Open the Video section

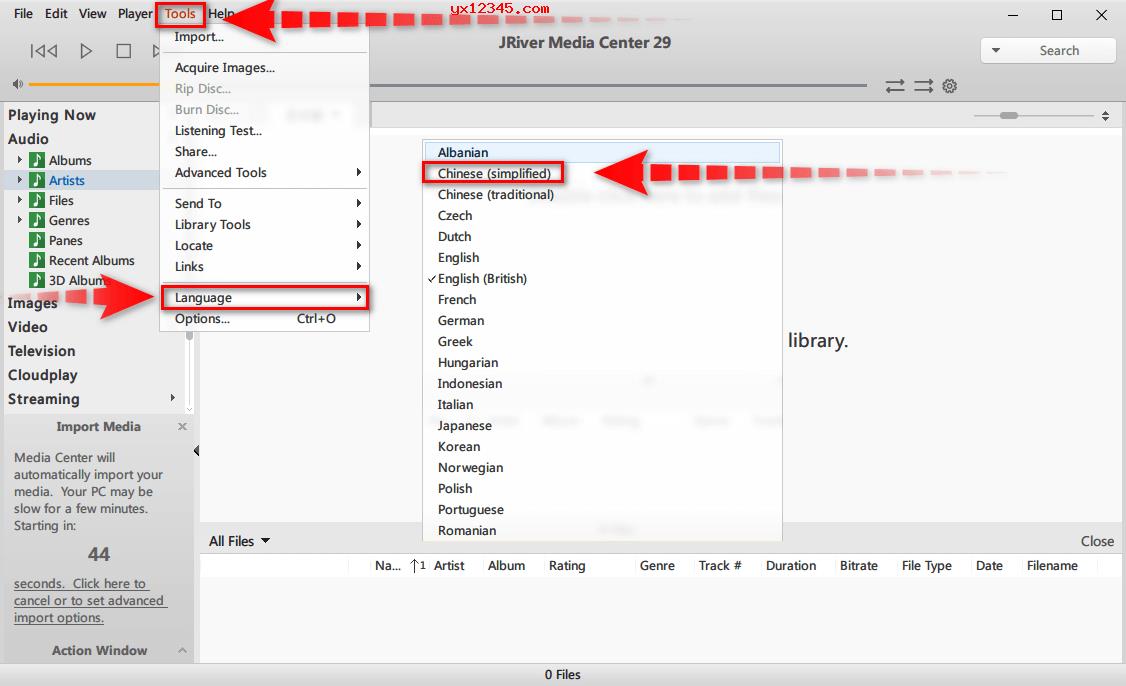pos(27,327)
